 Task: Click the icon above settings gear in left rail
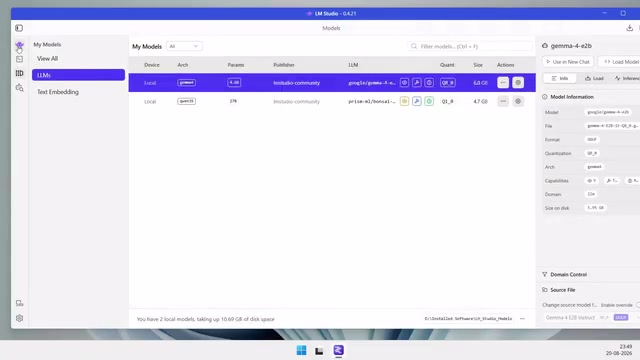[19, 303]
